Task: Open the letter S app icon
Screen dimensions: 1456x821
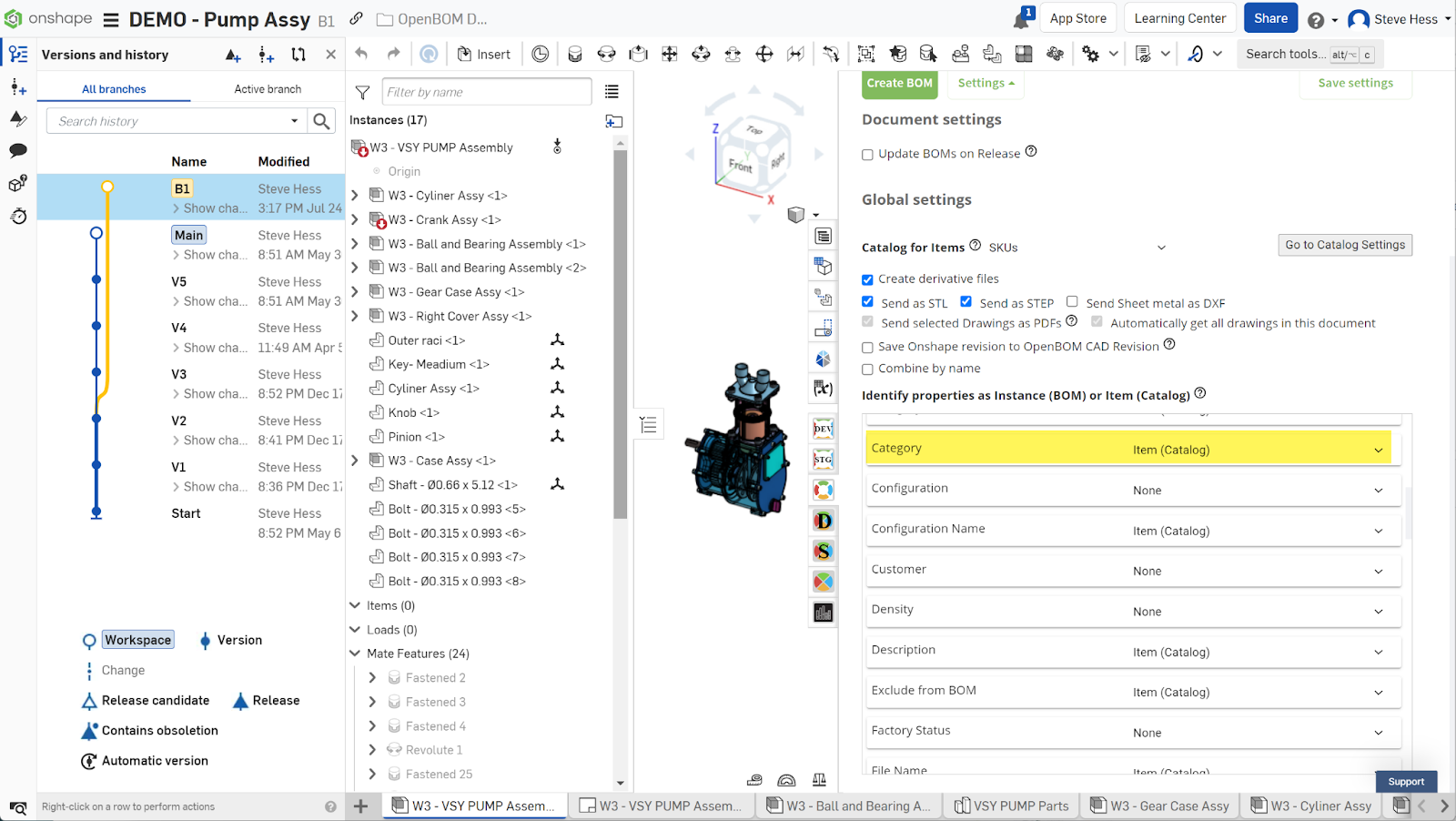Action: pos(824,551)
